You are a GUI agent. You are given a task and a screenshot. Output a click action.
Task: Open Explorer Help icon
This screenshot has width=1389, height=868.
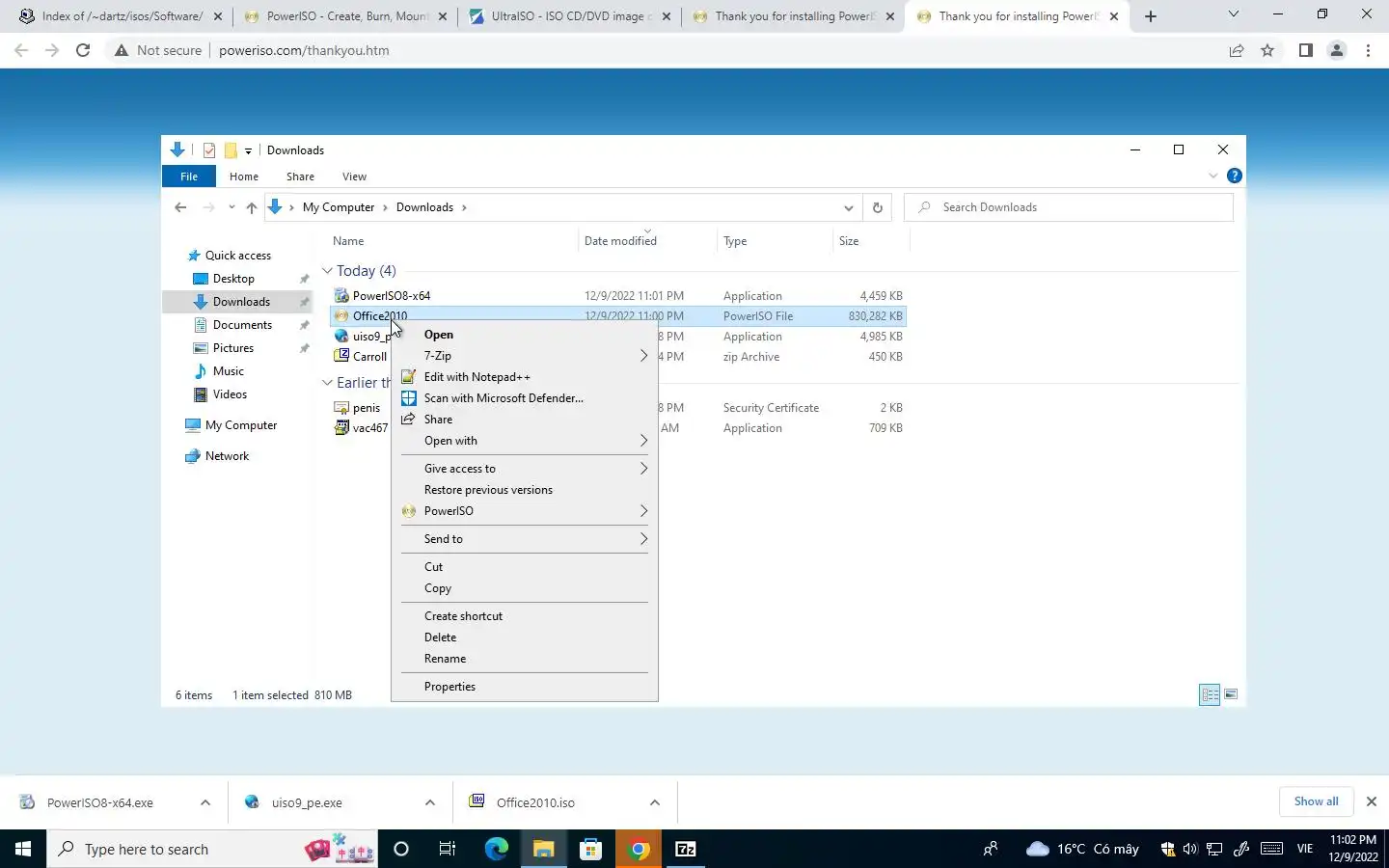point(1234,176)
